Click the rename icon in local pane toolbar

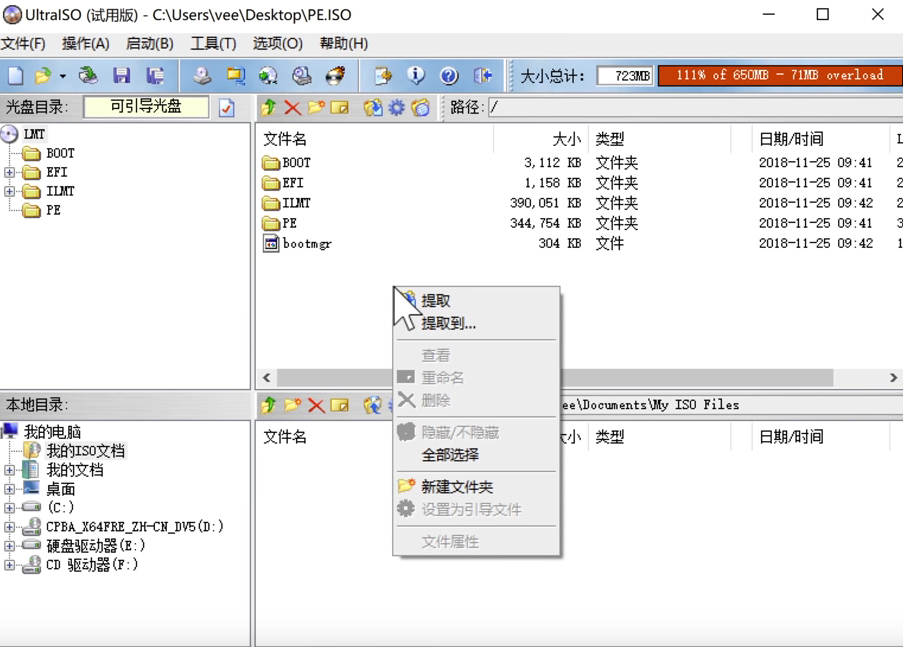click(340, 405)
